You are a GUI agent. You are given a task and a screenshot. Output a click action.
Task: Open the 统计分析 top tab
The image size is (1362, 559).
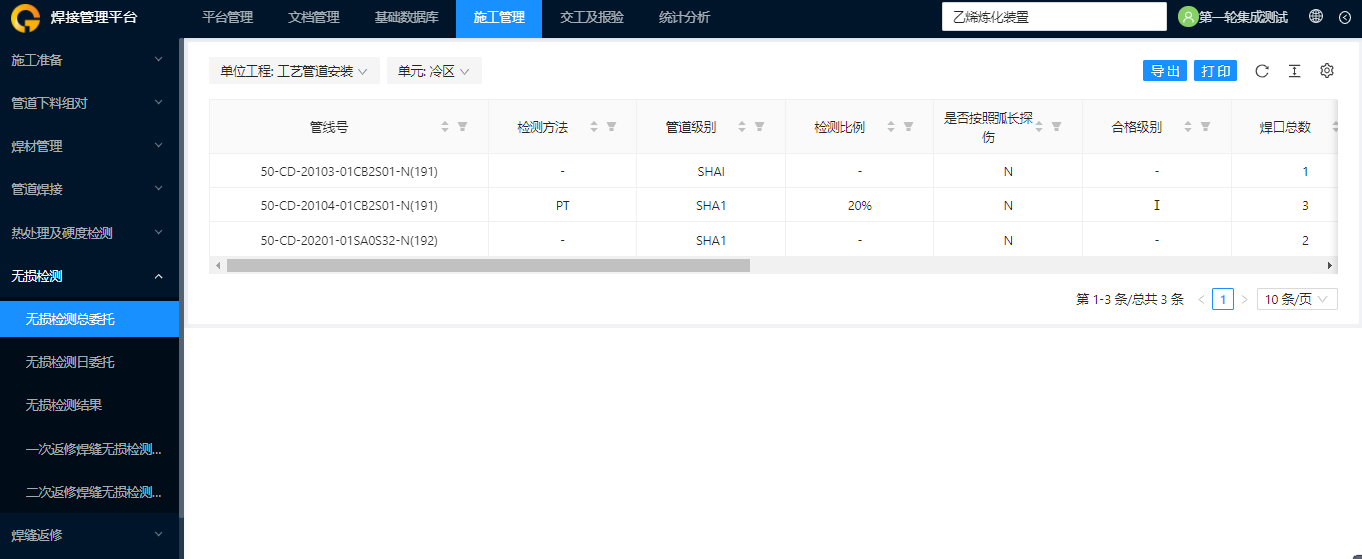coord(685,17)
